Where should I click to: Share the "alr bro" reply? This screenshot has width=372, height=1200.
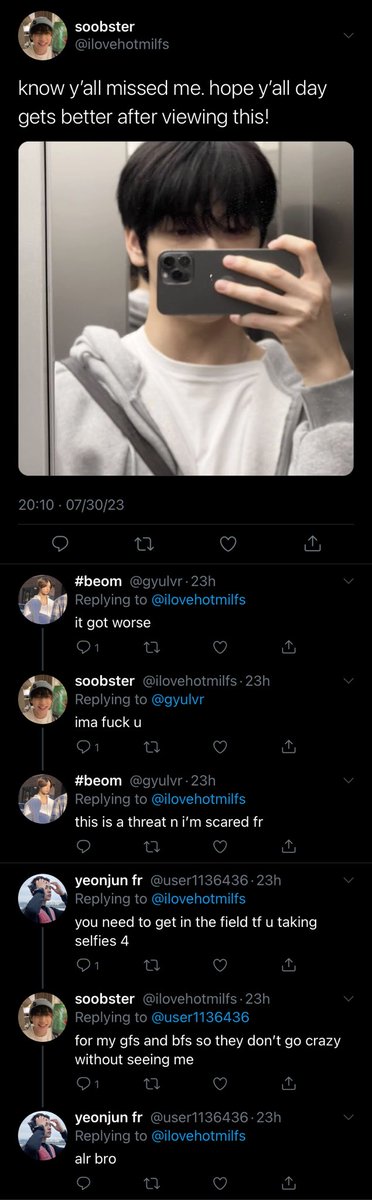288,1182
